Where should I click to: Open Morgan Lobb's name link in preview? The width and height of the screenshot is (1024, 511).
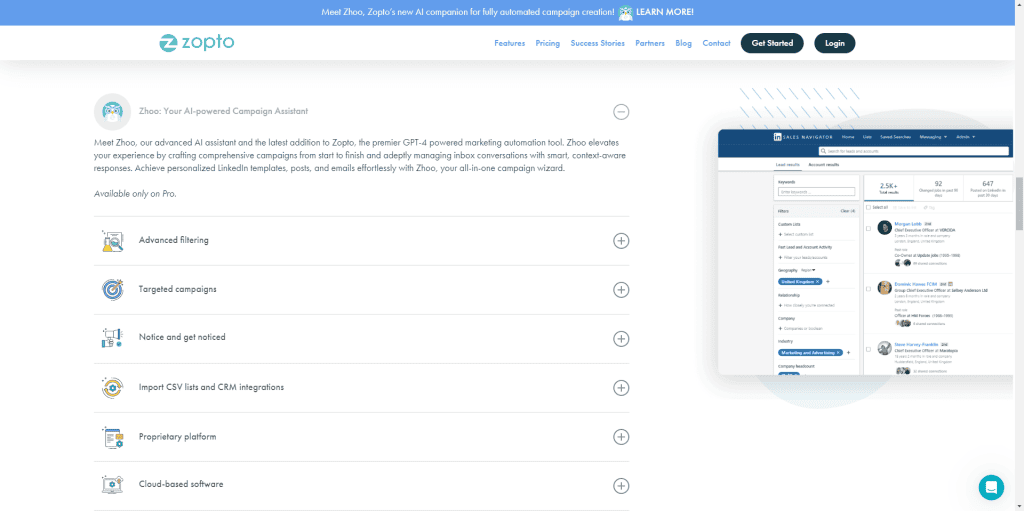908,223
